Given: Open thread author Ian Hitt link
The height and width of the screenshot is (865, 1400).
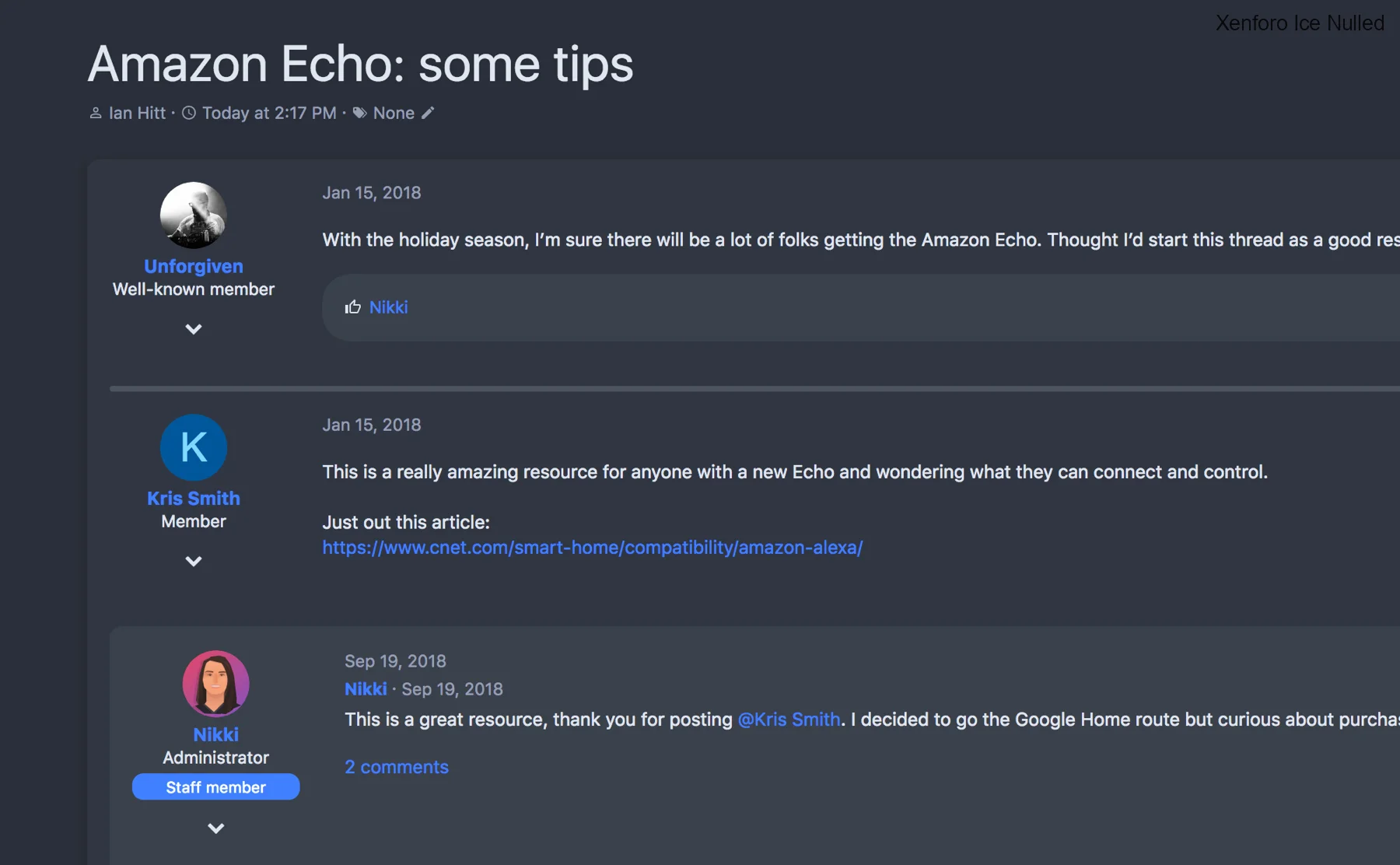Looking at the screenshot, I should pos(137,113).
